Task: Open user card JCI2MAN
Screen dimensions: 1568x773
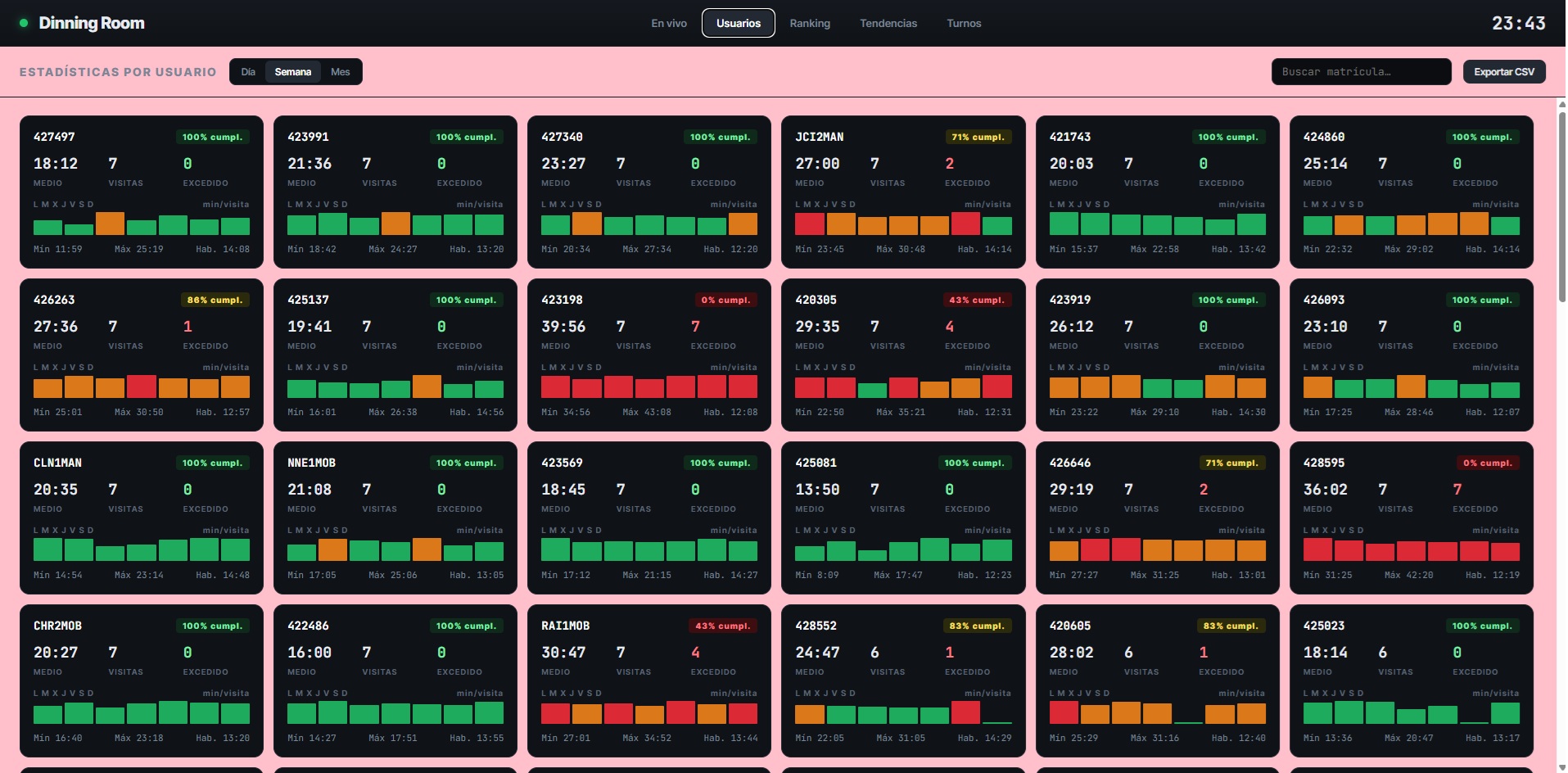Action: pyautogui.click(x=903, y=192)
